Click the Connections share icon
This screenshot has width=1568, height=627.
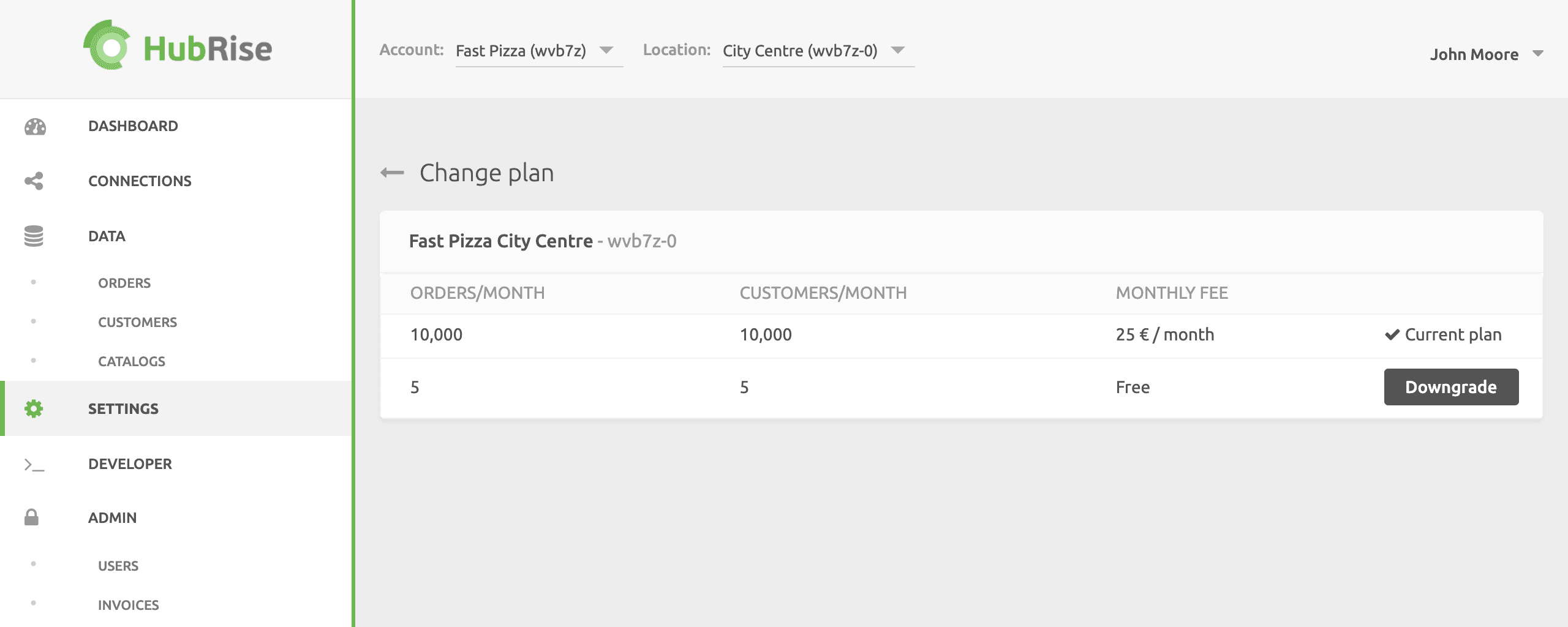(34, 181)
